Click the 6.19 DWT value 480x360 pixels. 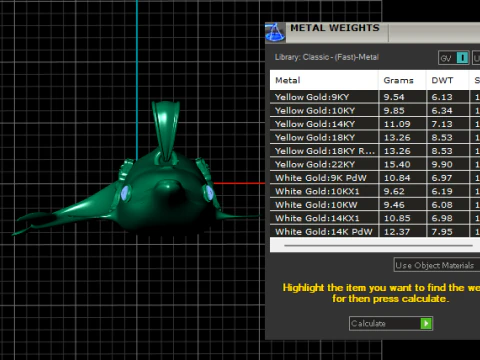coord(442,191)
